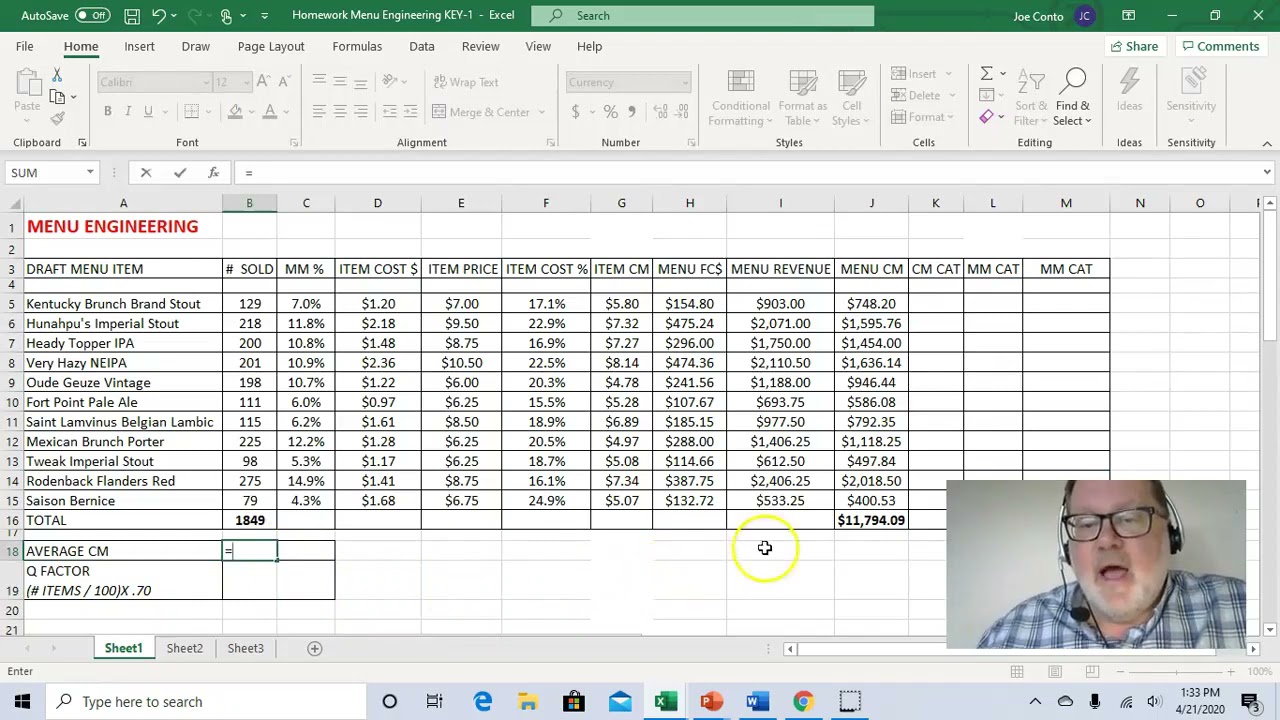This screenshot has width=1280, height=720.
Task: Switch to the Sheet2 worksheet tab
Action: pos(184,648)
